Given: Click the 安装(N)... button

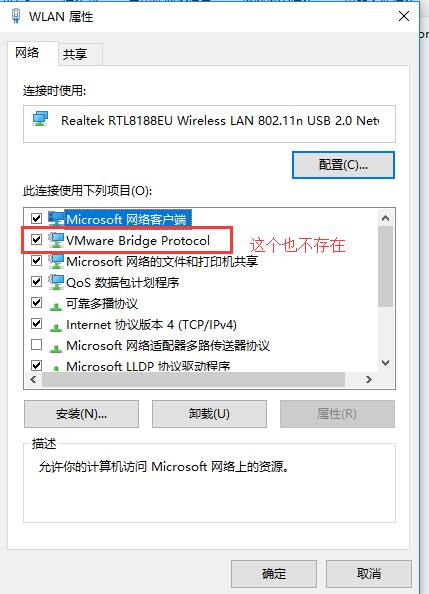Looking at the screenshot, I should (x=81, y=414).
